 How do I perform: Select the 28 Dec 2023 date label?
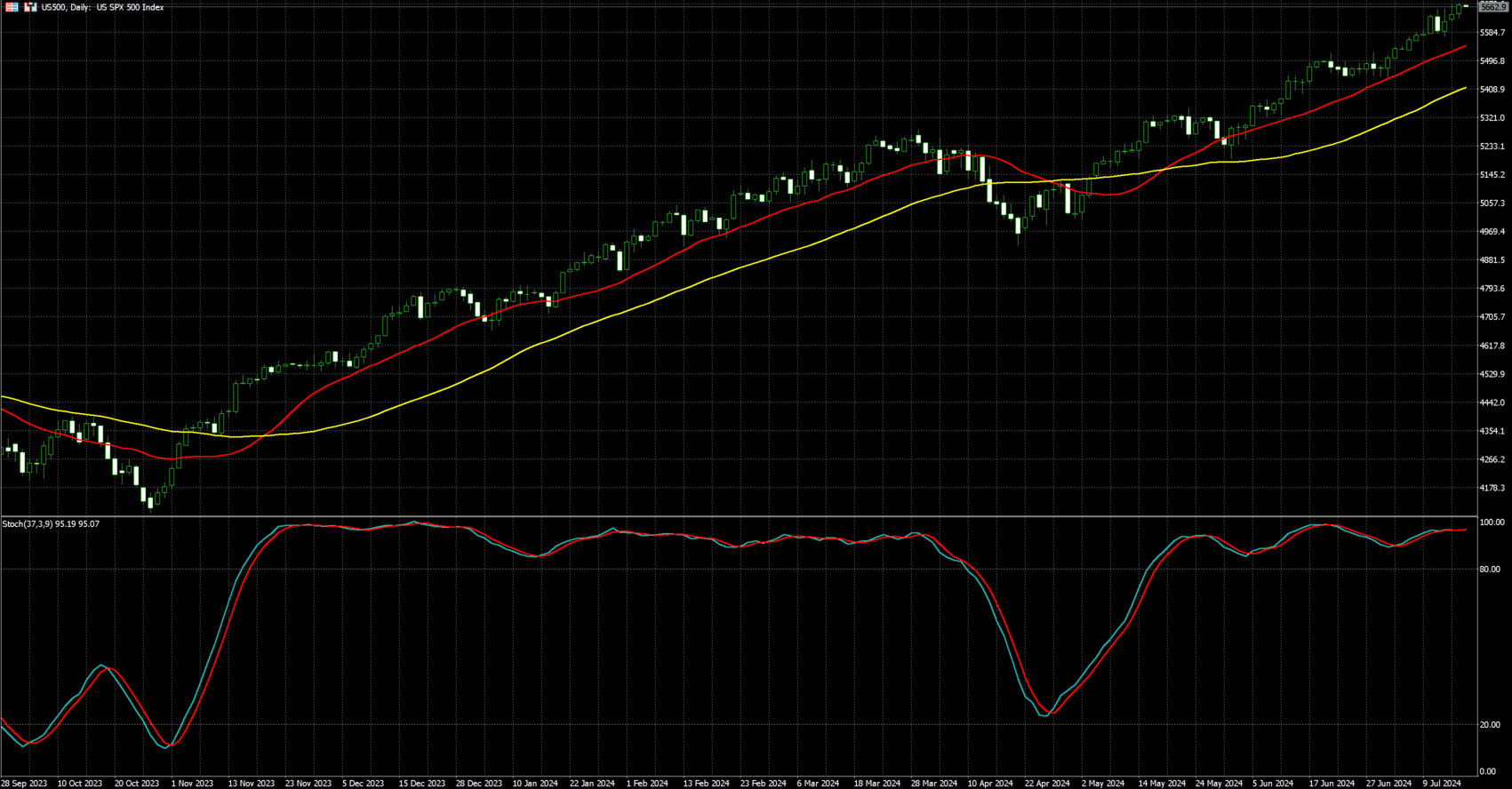point(478,784)
